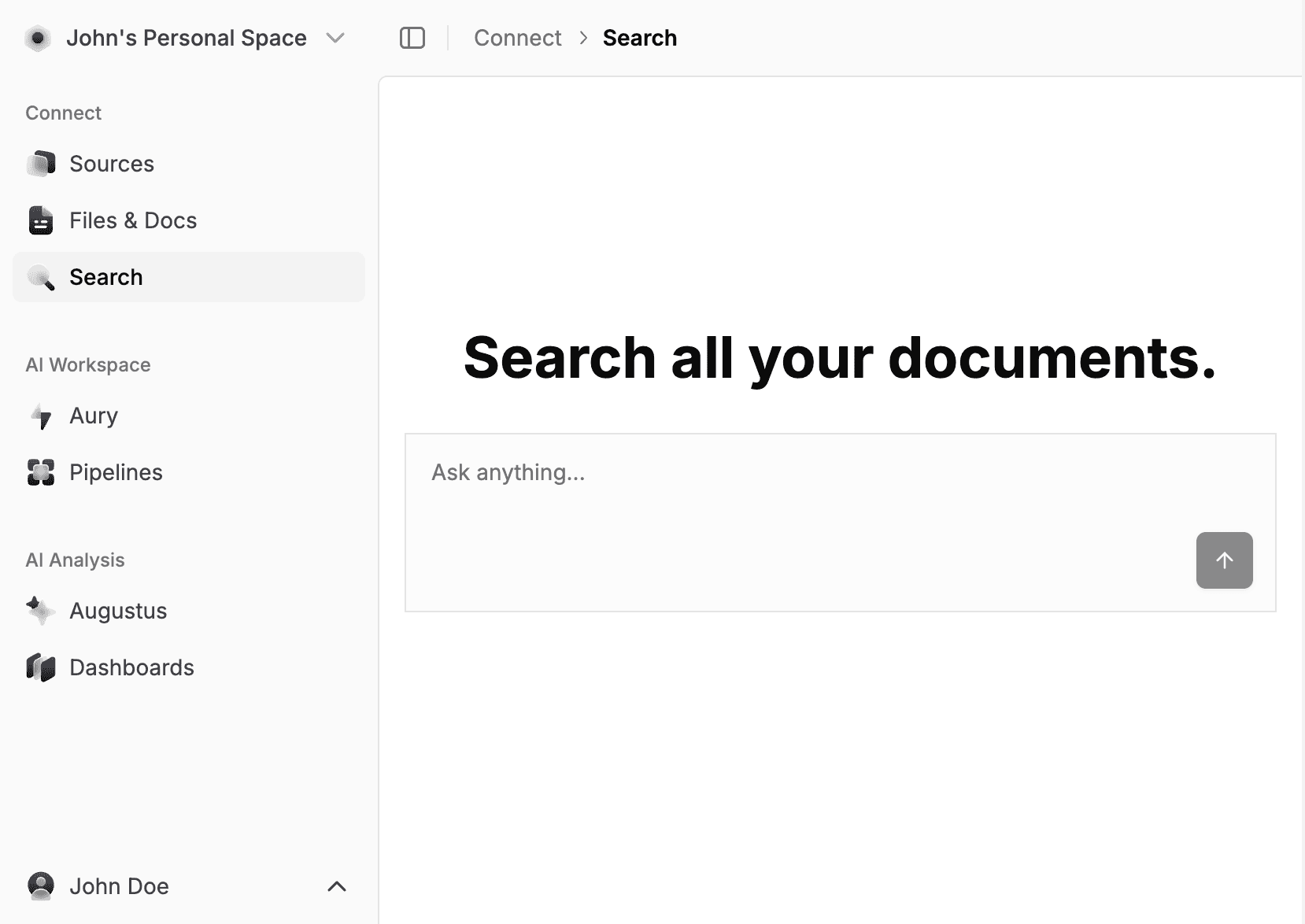The image size is (1305, 924).
Task: Click Connect in the breadcrumb
Action: (x=517, y=37)
